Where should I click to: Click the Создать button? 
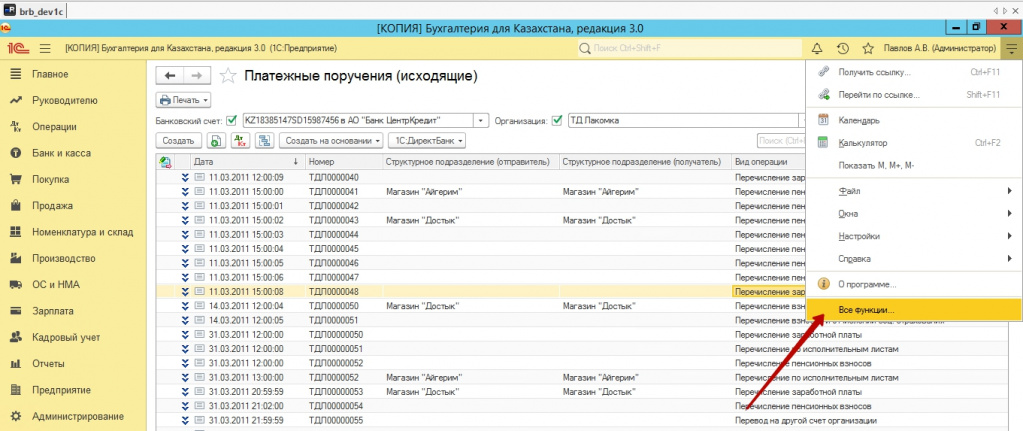coord(178,140)
